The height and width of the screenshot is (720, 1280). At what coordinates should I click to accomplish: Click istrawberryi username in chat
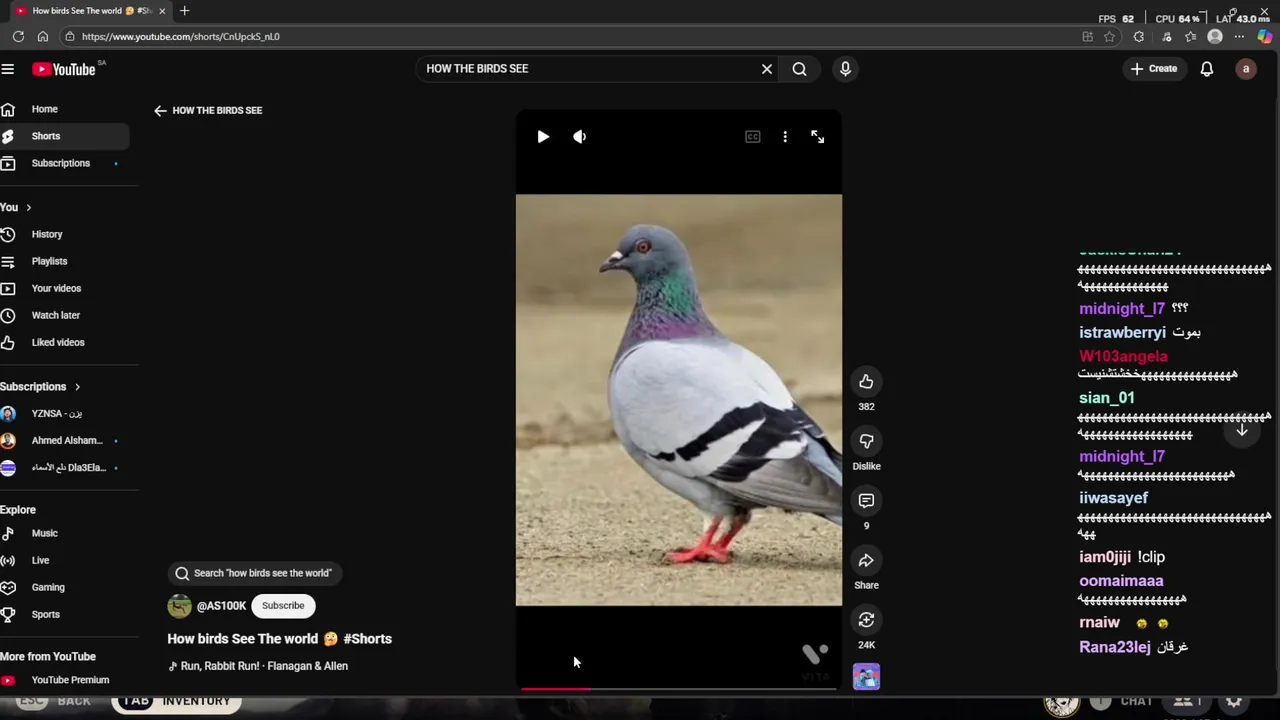(x=1122, y=332)
